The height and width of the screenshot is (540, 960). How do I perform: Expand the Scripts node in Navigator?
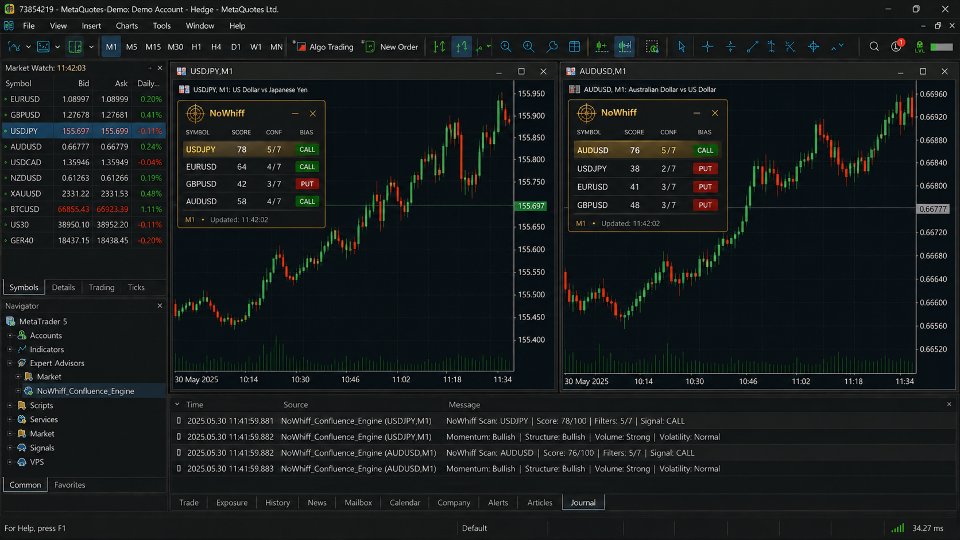point(10,405)
